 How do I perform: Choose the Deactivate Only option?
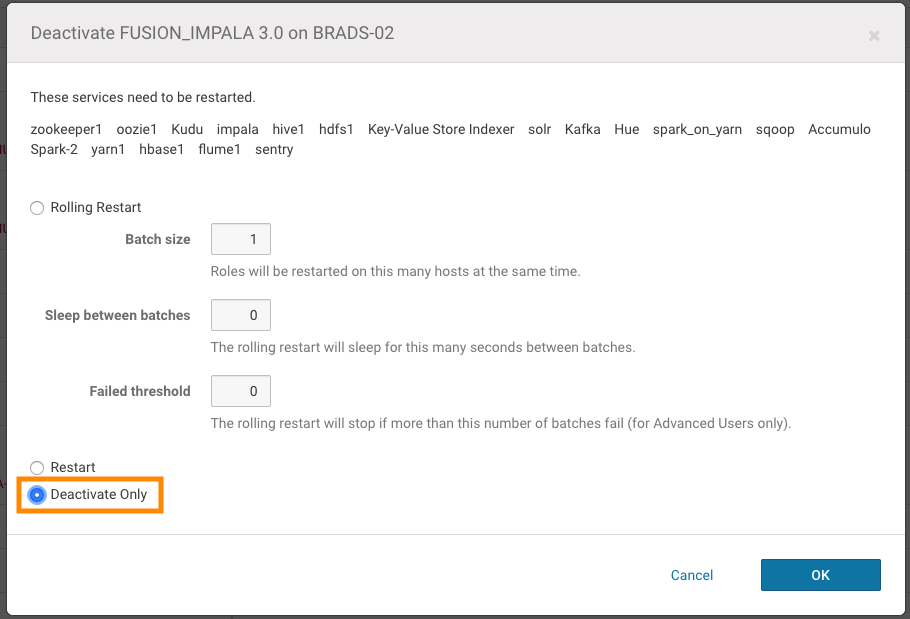coord(35,494)
